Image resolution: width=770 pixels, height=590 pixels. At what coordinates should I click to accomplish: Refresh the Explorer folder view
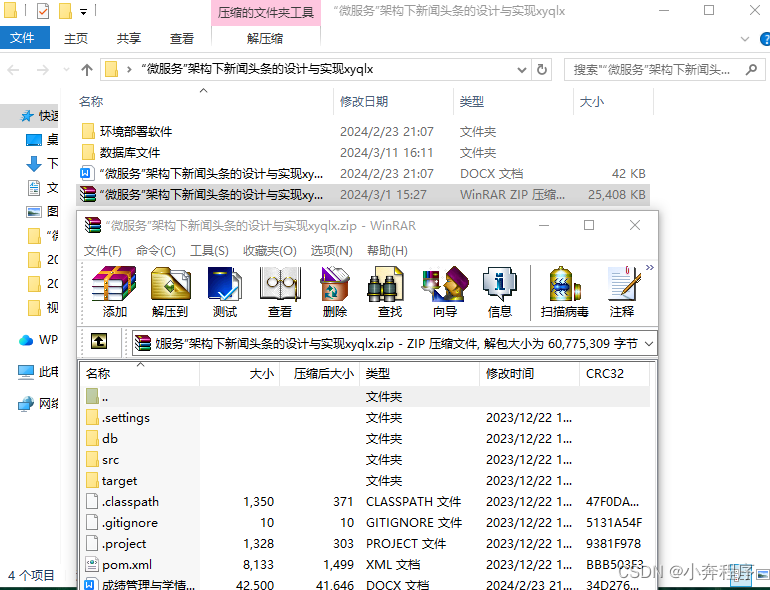pos(542,70)
